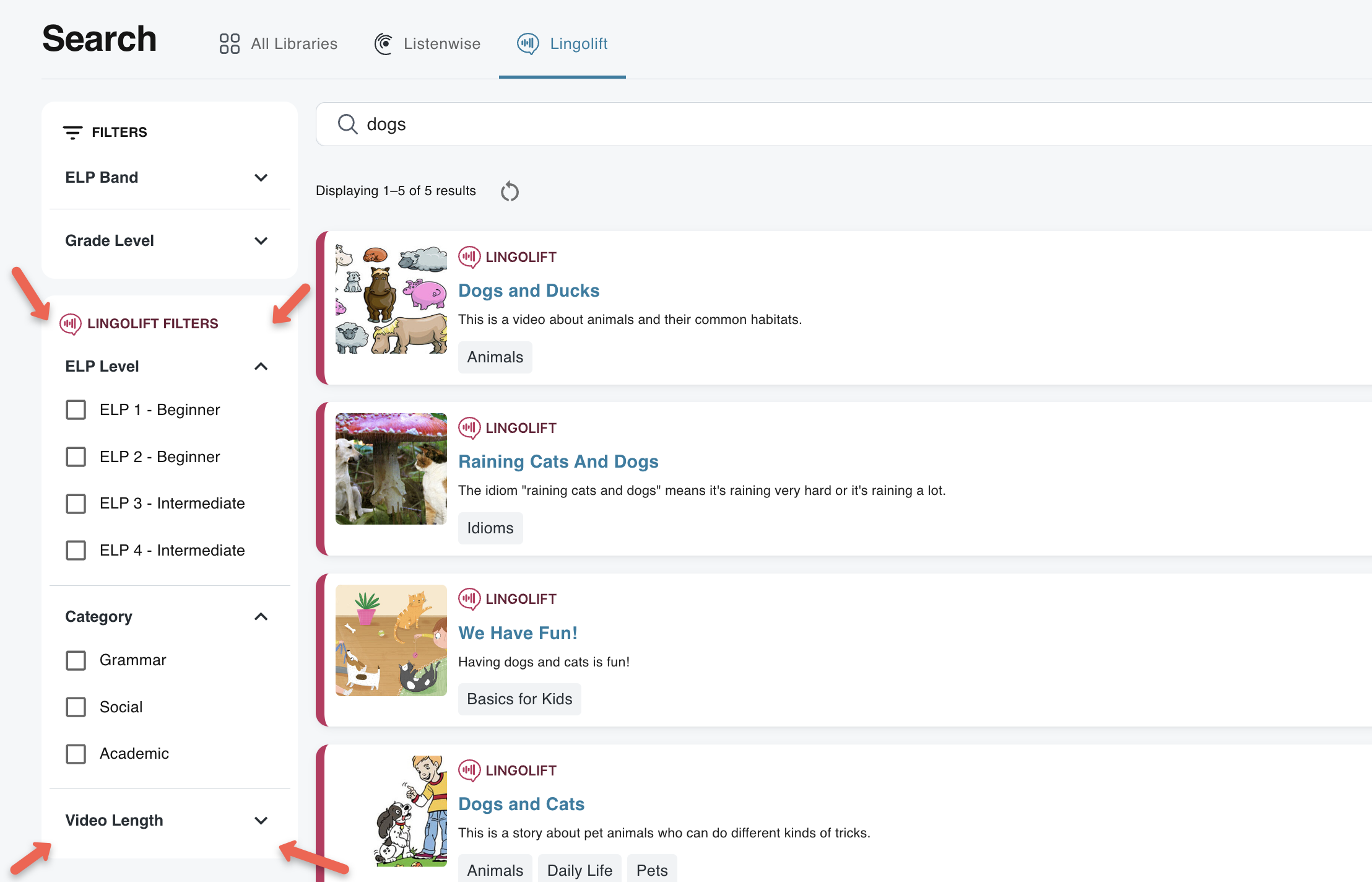Select the Lingolift tab label
The height and width of the screenshot is (882, 1372).
tap(579, 44)
